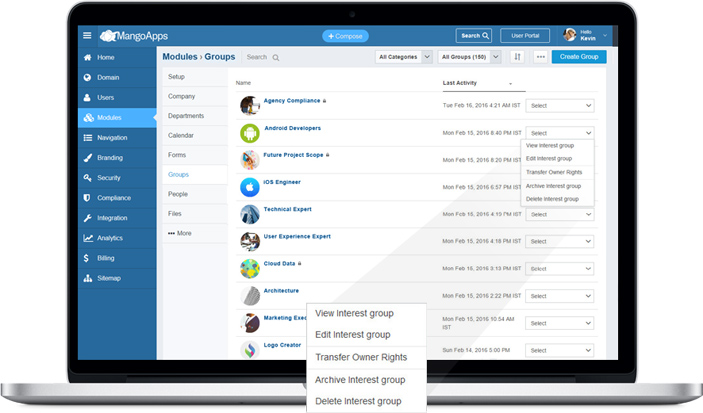
Task: Open Select dropdown for Logo Creator
Action: coord(560,350)
